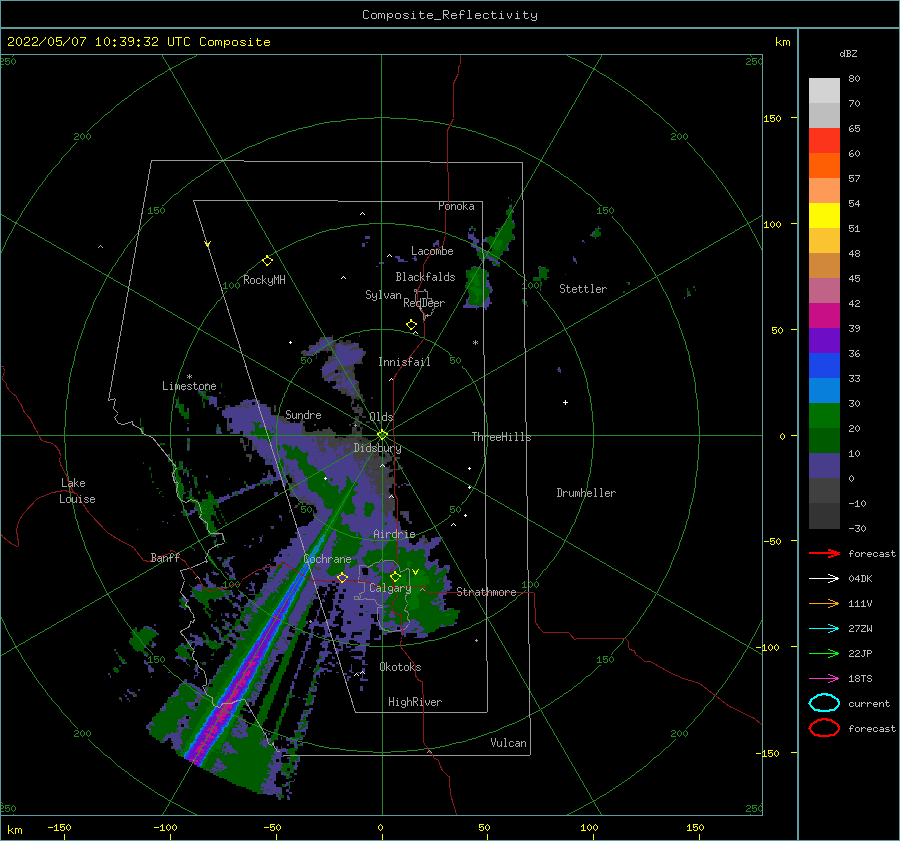Click the dBZ legend heading
This screenshot has height=841, width=900.
tap(848, 53)
